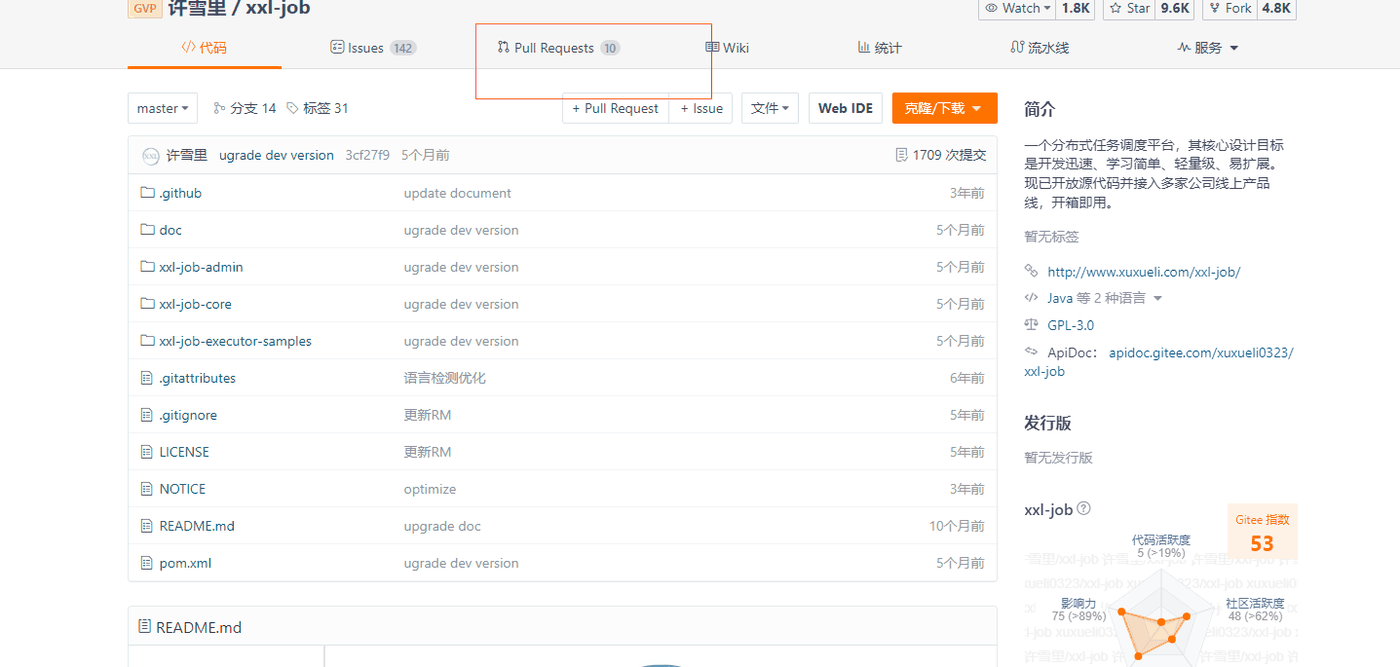1400x667 pixels.
Task: Open the doc folder
Action: 170,230
